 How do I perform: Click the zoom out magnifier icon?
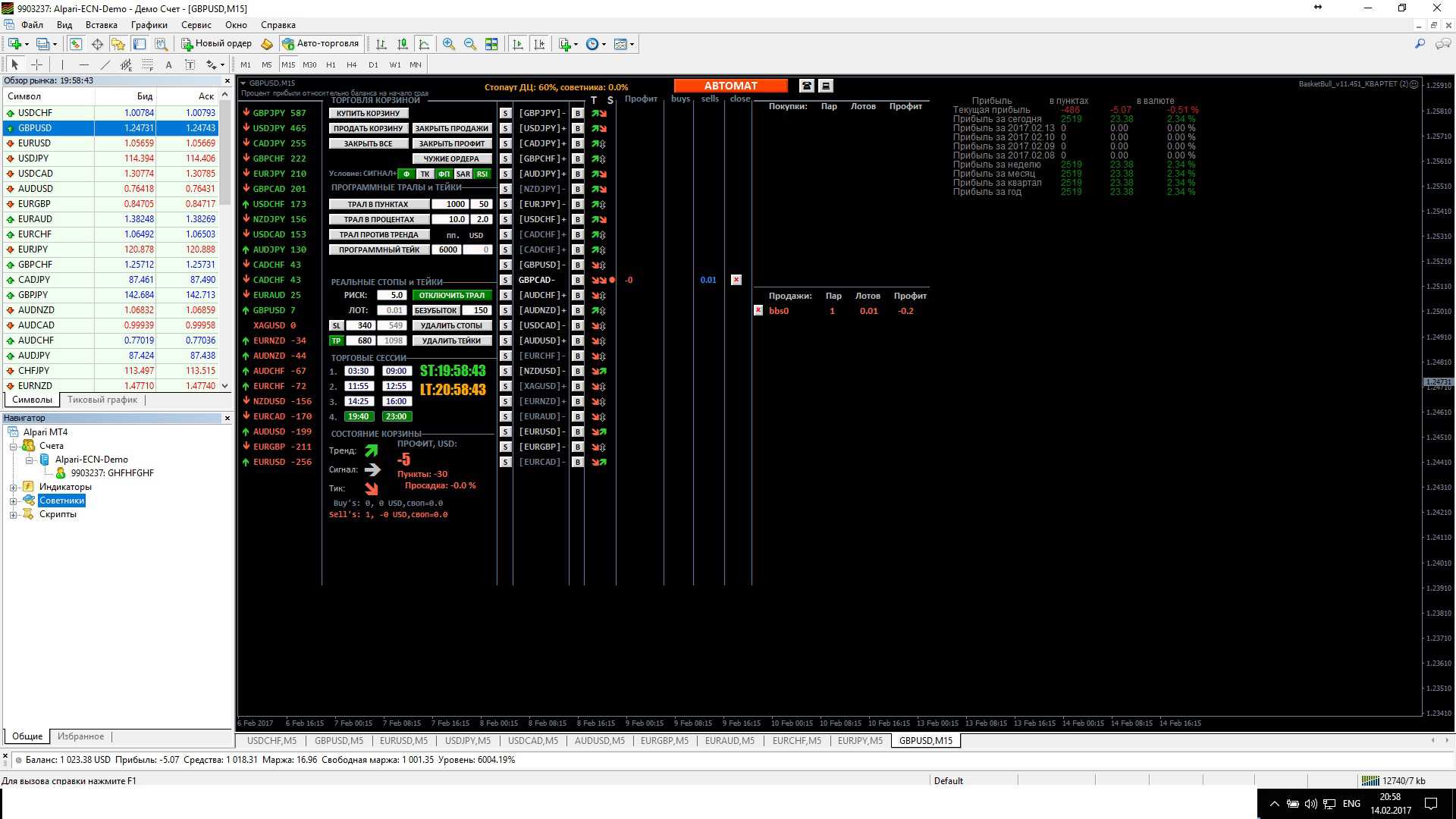pos(470,44)
